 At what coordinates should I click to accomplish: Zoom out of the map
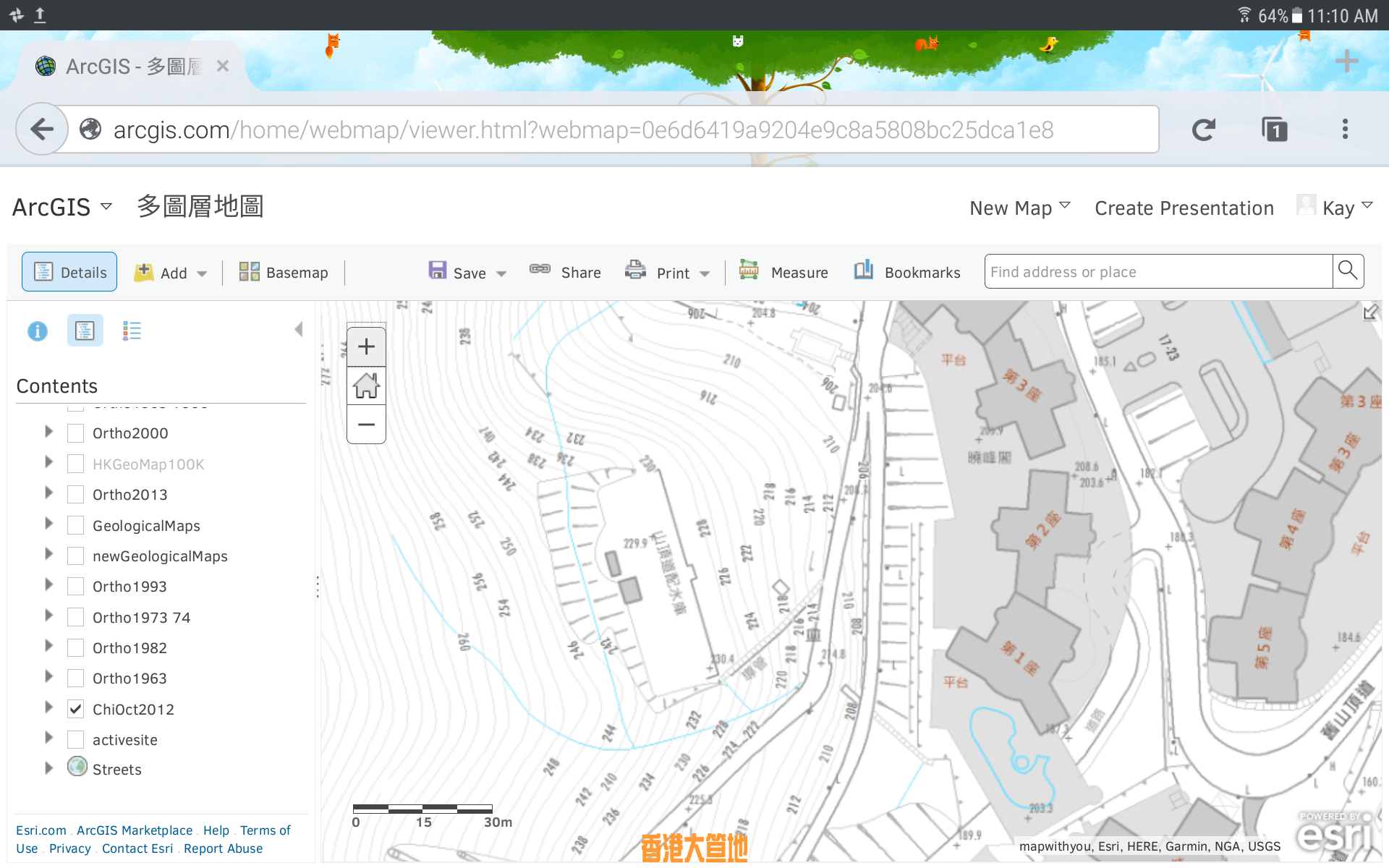[x=366, y=425]
